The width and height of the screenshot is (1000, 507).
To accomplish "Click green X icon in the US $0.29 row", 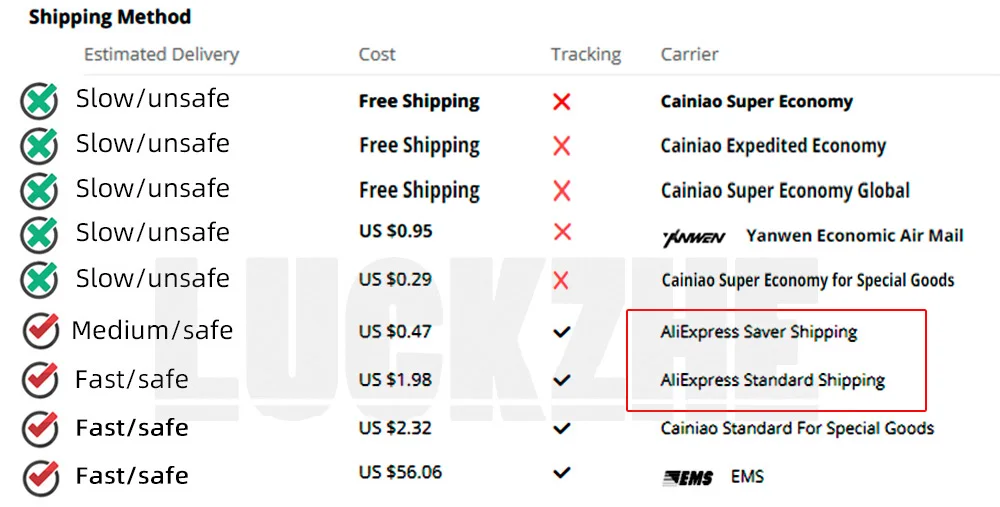I will 39,281.
